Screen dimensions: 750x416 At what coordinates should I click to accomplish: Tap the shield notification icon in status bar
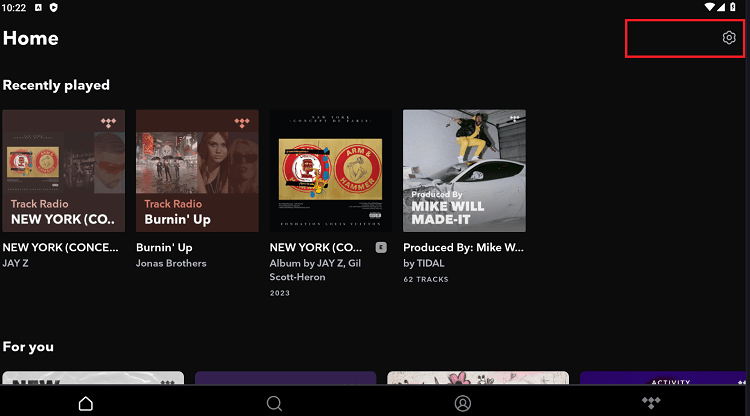tap(54, 7)
